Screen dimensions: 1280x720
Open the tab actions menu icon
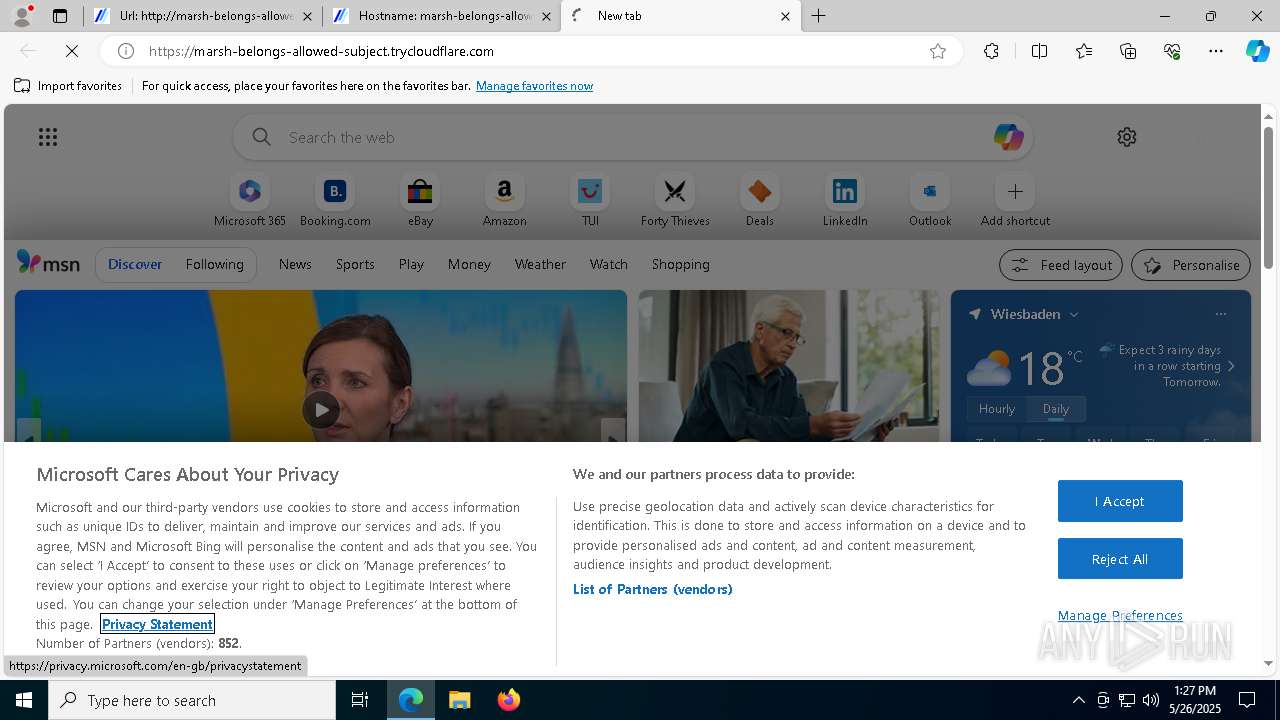[60, 16]
